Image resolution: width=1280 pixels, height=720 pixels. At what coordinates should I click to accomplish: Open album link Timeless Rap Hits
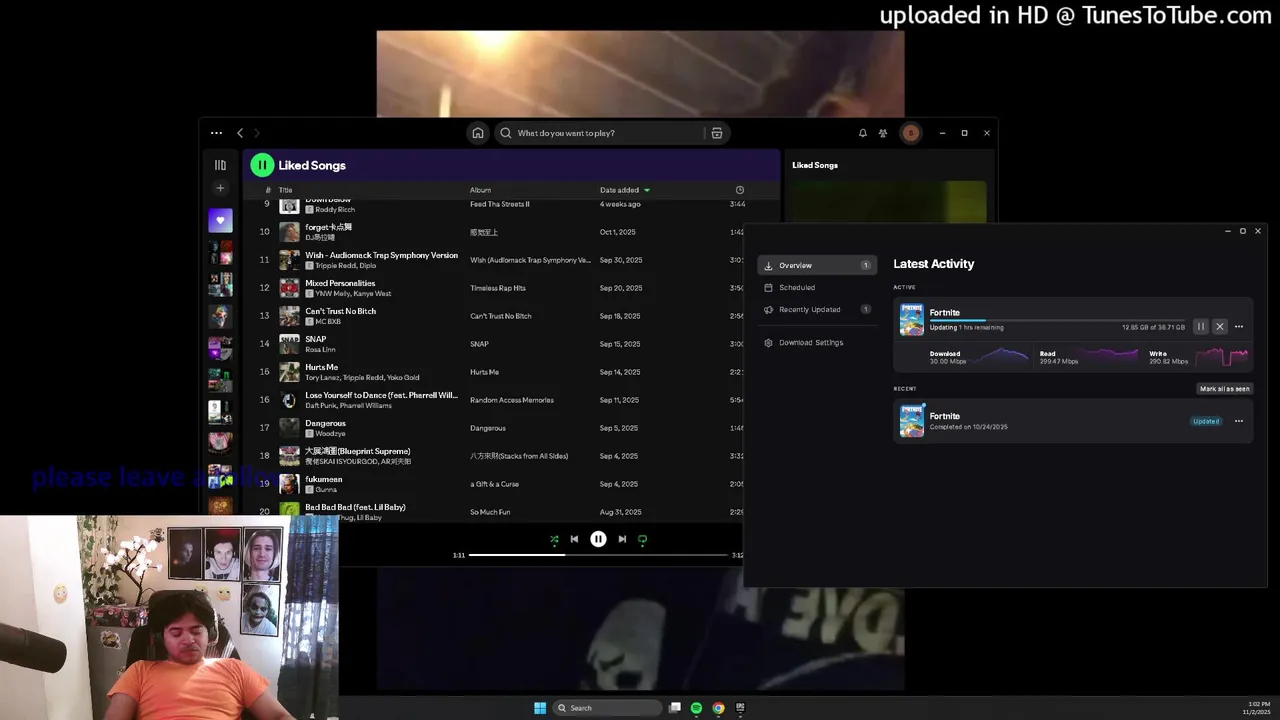[498, 288]
